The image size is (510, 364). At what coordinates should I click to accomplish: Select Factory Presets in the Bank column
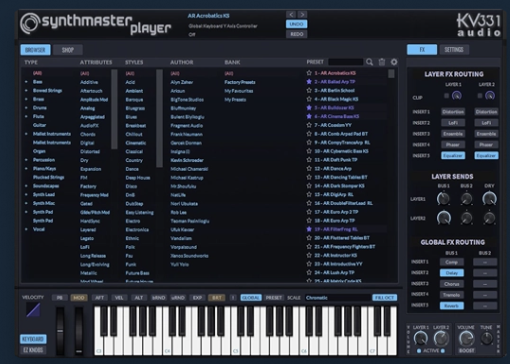click(x=240, y=82)
